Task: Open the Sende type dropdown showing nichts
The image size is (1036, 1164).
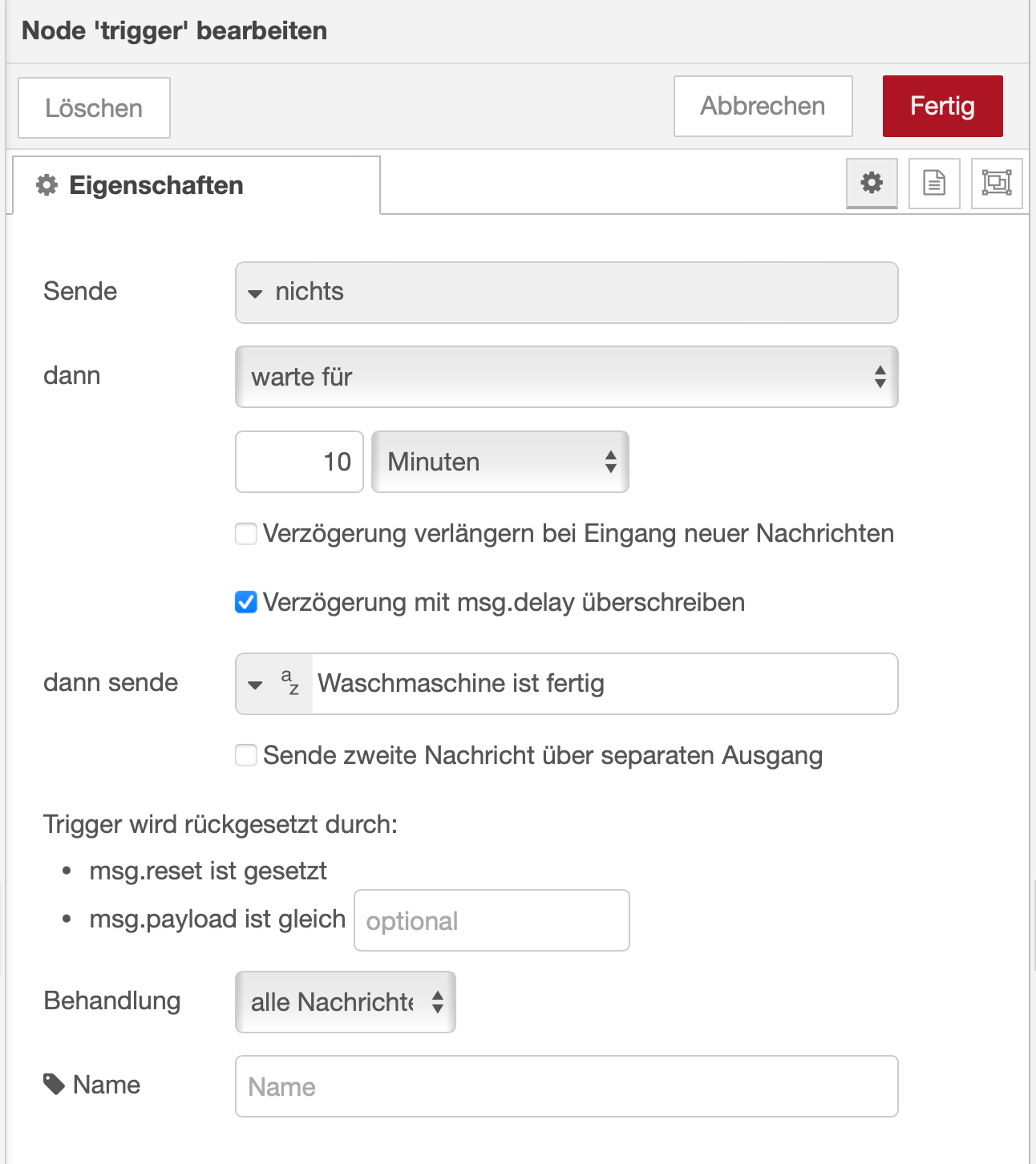Action: coord(566,292)
